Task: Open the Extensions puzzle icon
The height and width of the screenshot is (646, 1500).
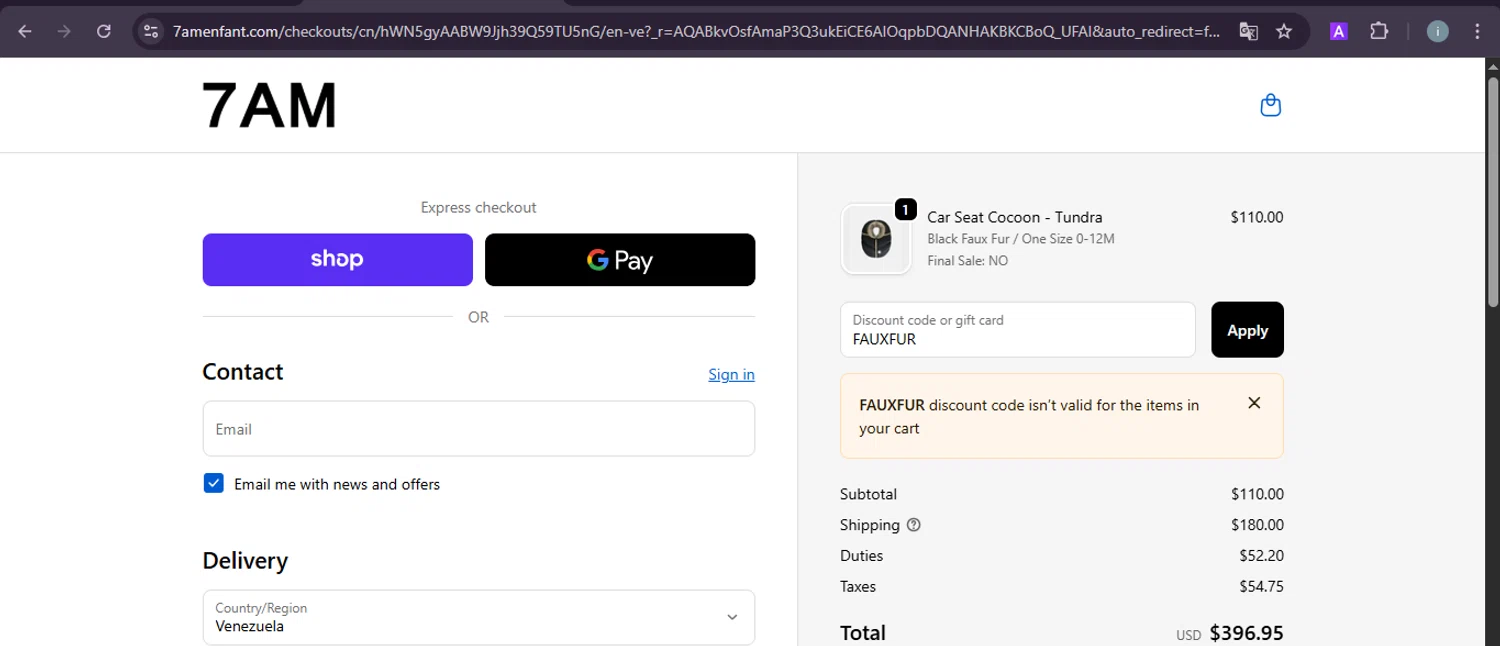Action: tap(1379, 31)
